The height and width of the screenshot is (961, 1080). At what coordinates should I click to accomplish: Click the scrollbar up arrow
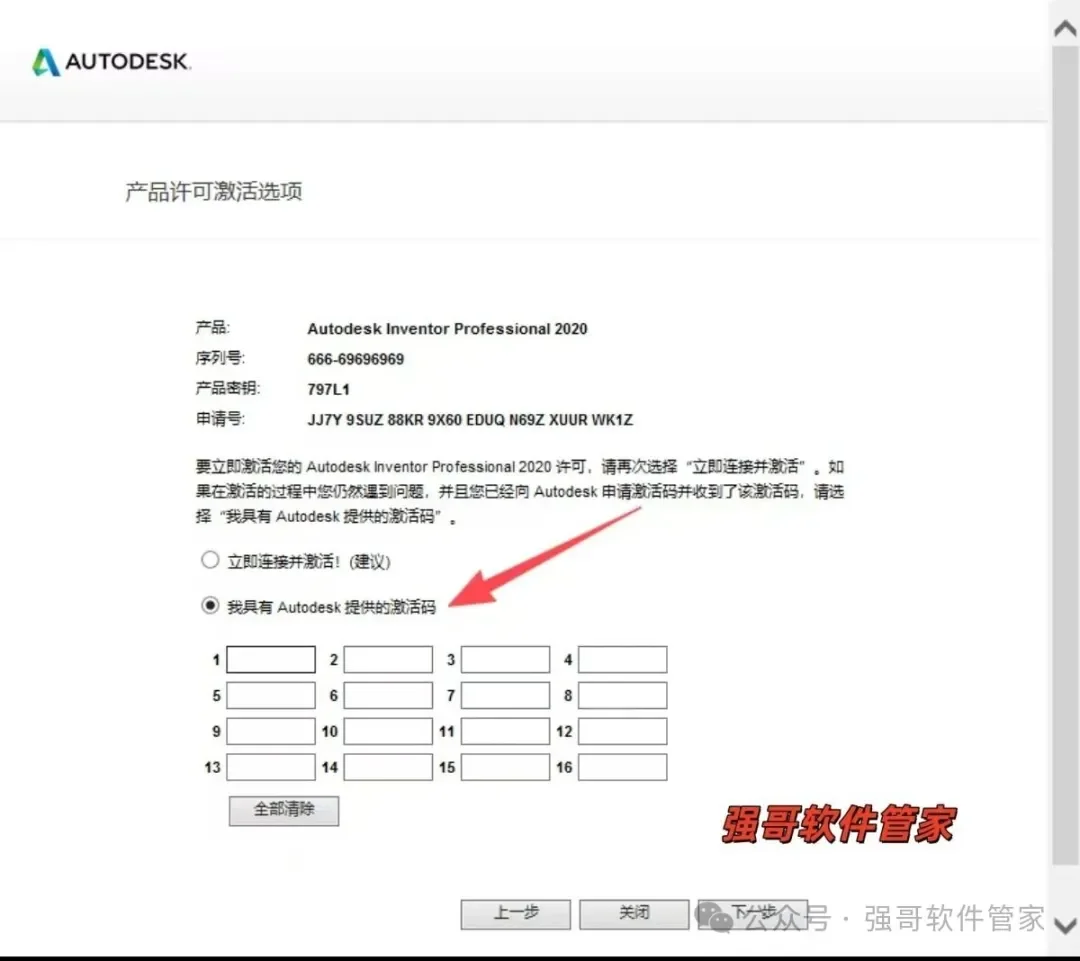[x=1066, y=28]
